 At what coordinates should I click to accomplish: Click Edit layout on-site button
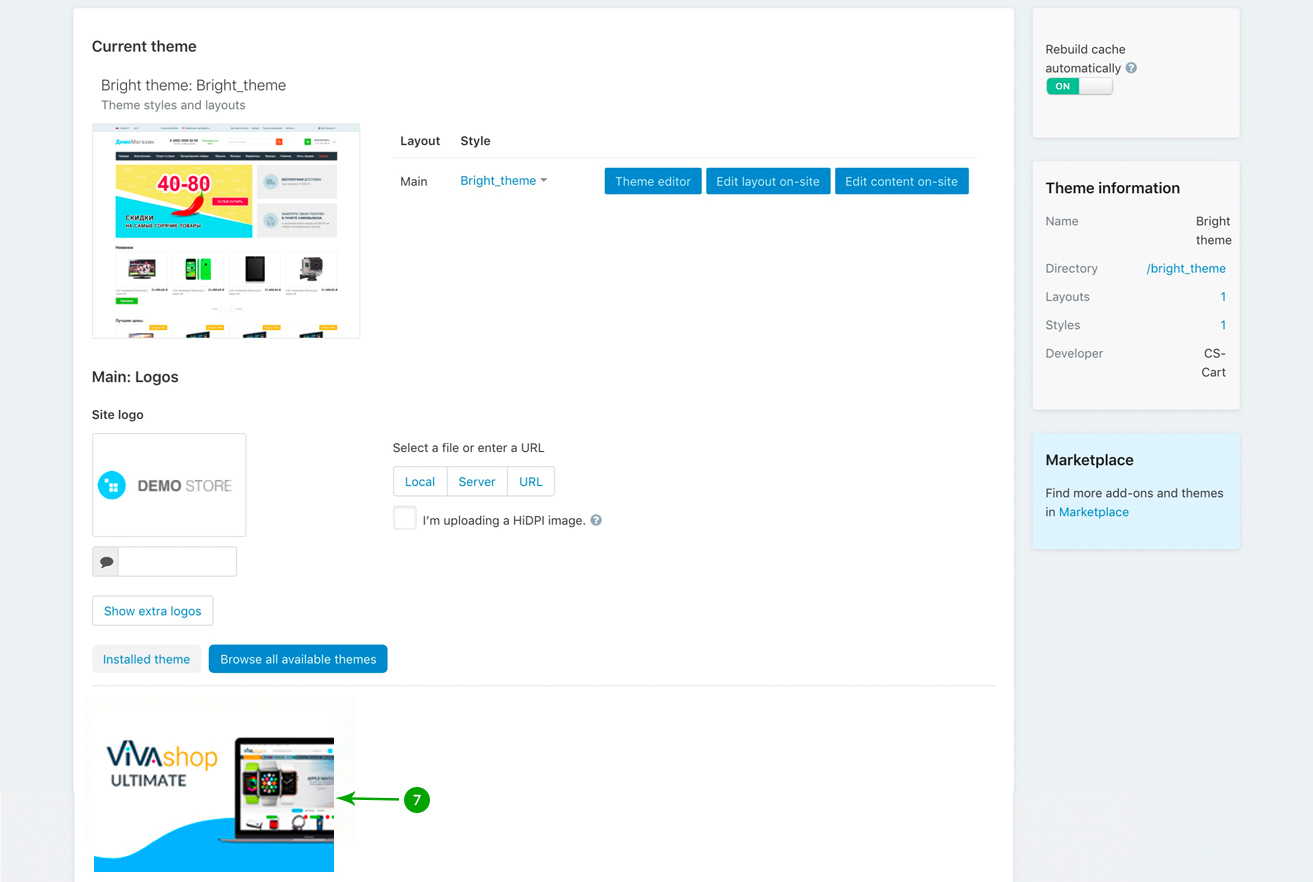pyautogui.click(x=768, y=181)
